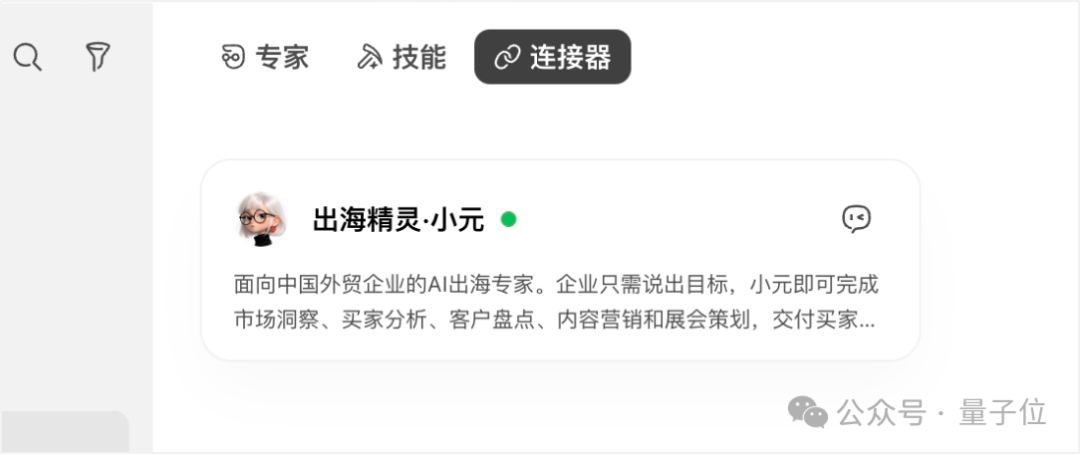The width and height of the screenshot is (1080, 455).
Task: Click the search magnifier icon in sidebar
Action: click(x=28, y=56)
